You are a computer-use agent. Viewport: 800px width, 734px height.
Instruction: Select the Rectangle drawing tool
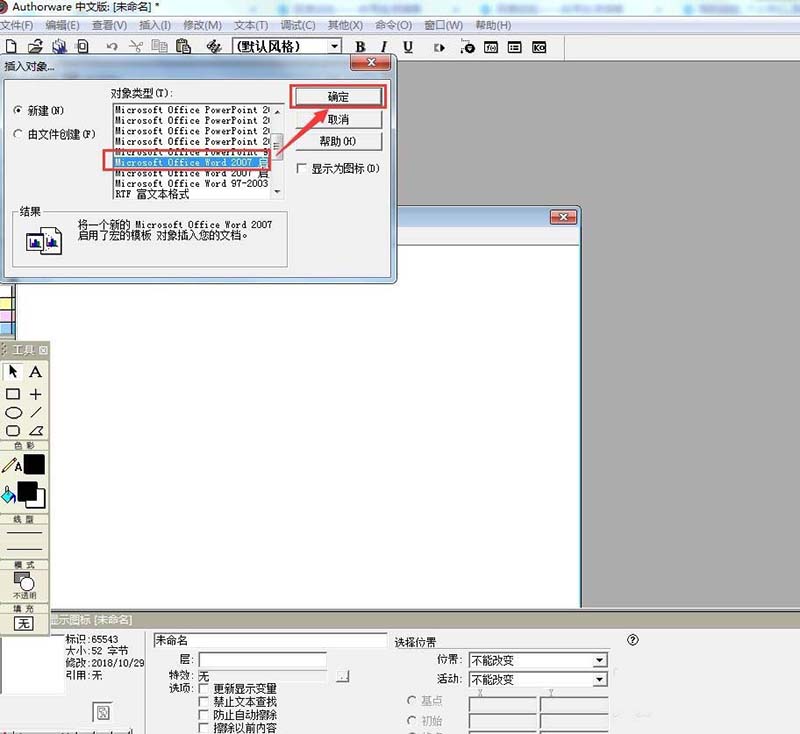point(13,394)
